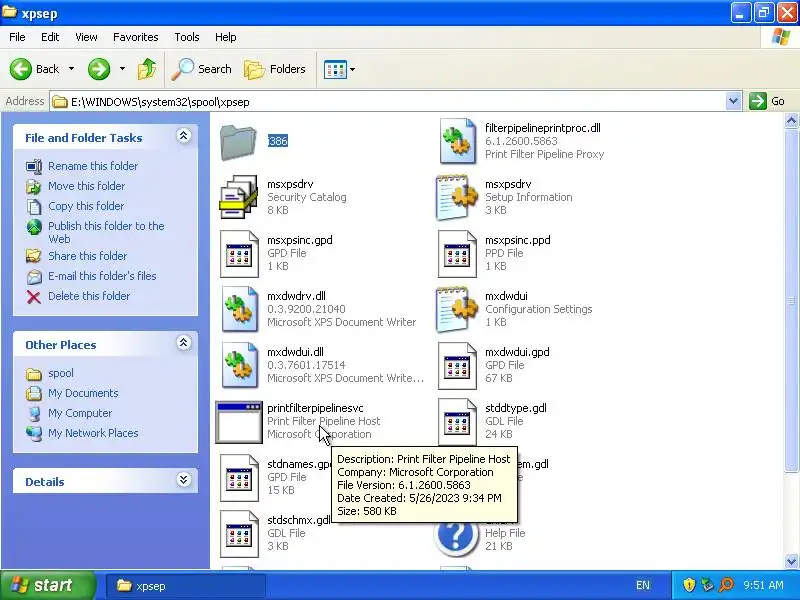
Task: Click the scrollbar down arrow
Action: (x=791, y=561)
